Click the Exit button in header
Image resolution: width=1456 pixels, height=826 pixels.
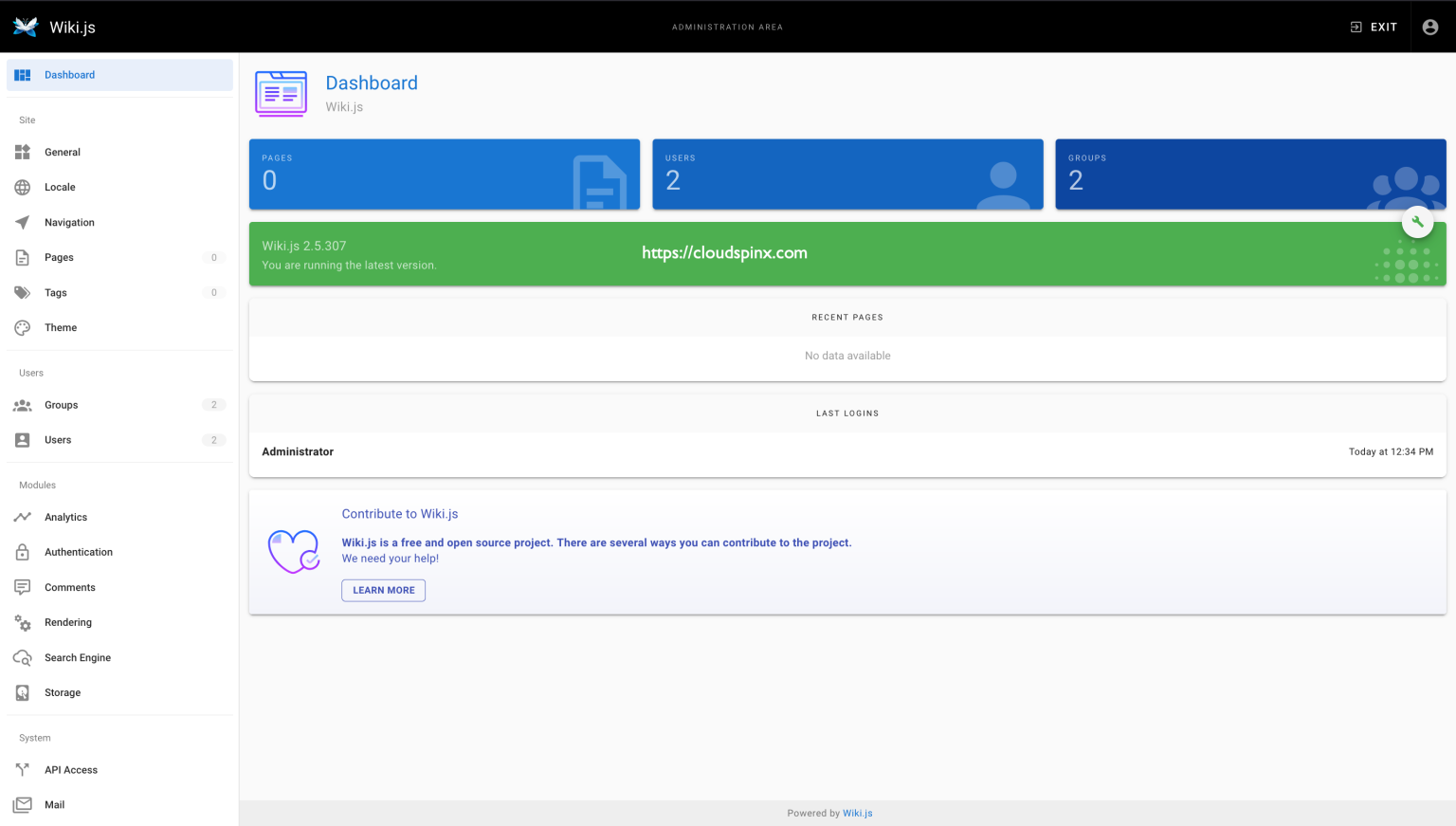click(x=1374, y=27)
